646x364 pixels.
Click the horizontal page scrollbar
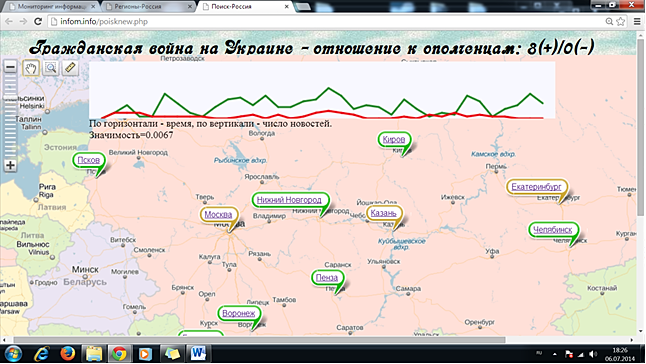(260, 340)
